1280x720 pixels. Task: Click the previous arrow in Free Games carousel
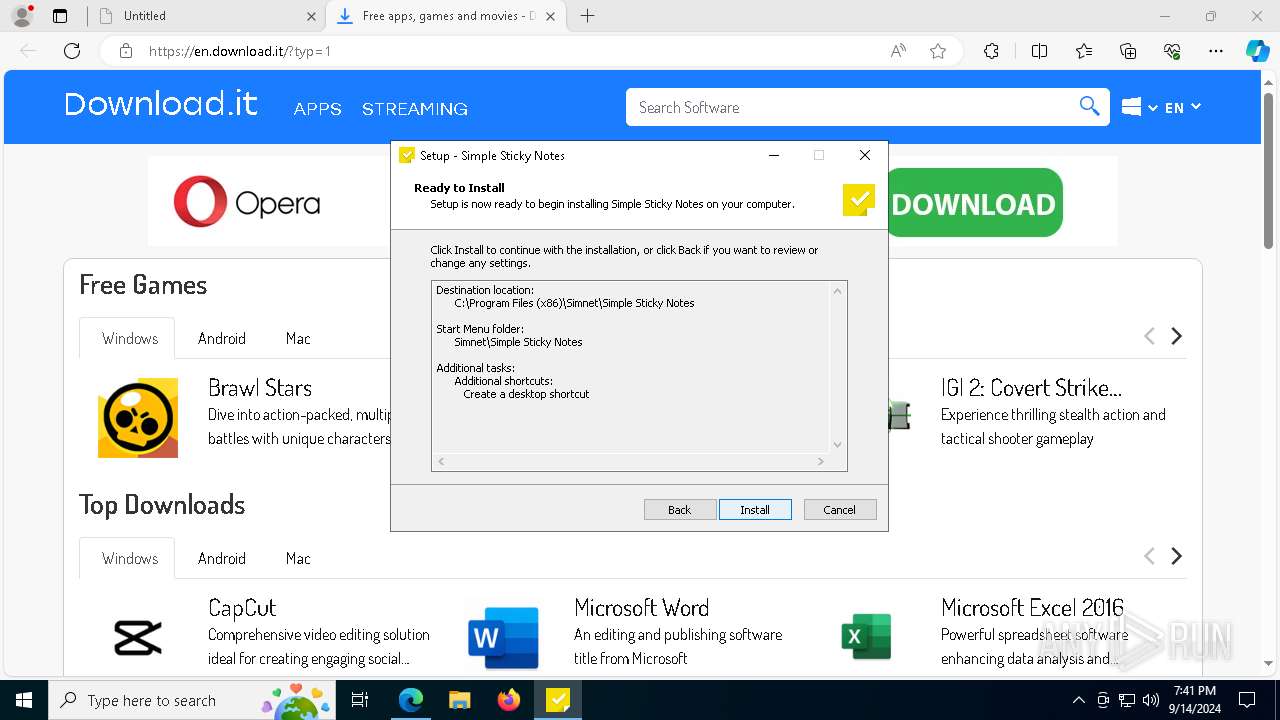coord(1149,336)
